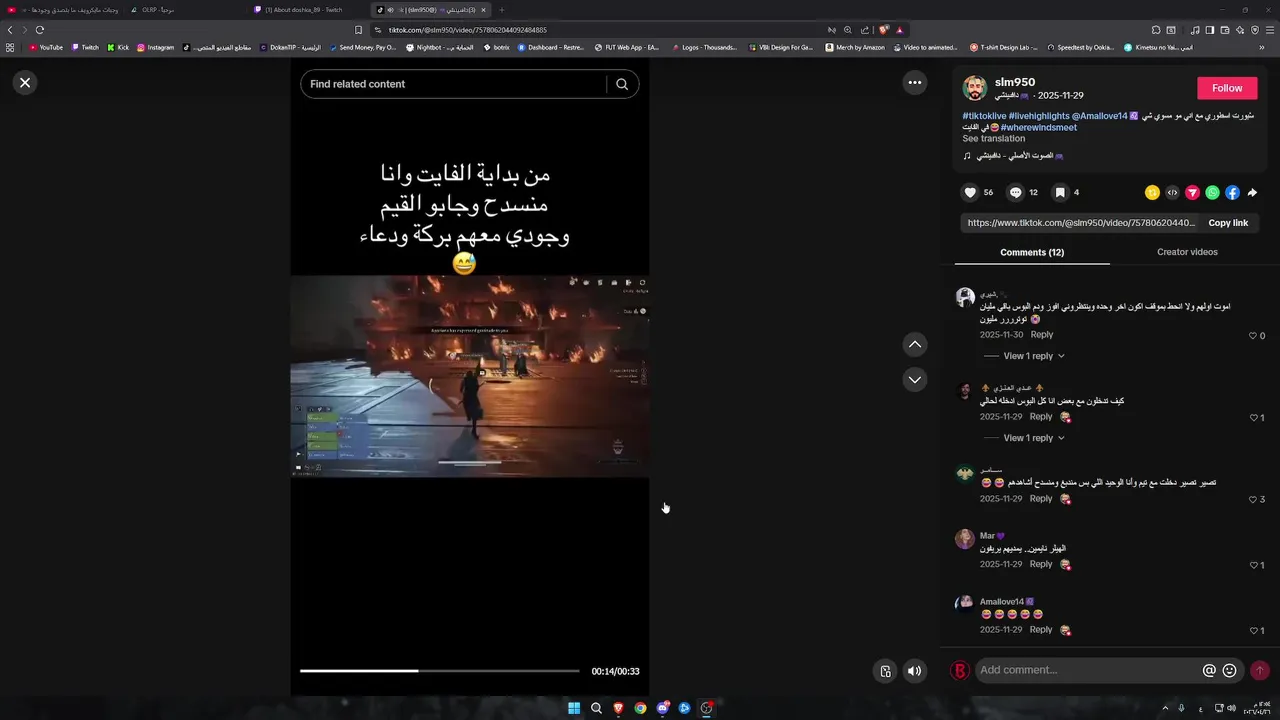Click the search magnifier in Find related content

(622, 84)
